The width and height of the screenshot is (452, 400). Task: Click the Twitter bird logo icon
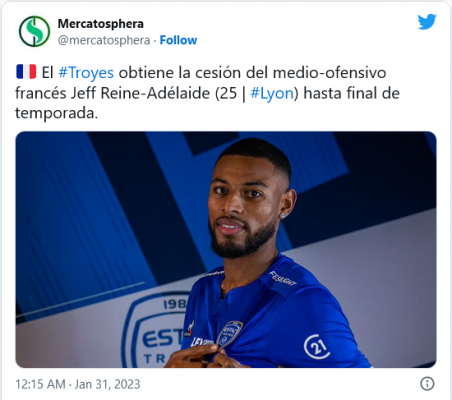(x=427, y=21)
